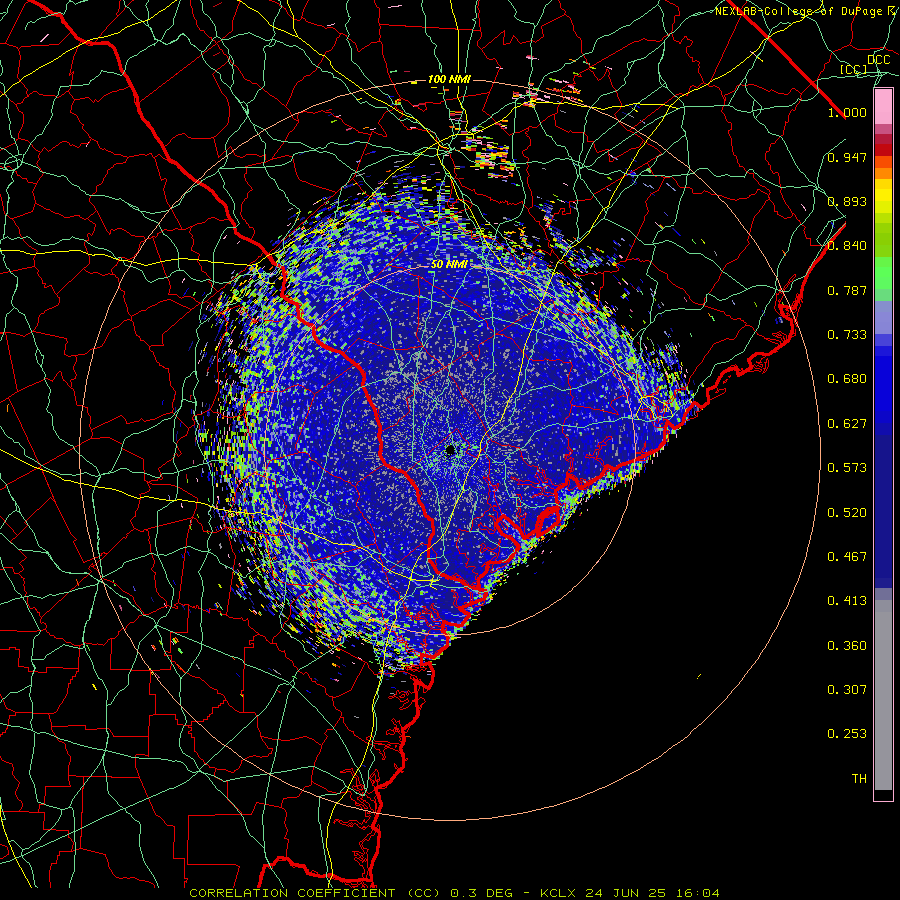Viewport: 900px width, 900px height.
Task: Pick the orange swatch on the color bar
Action: coord(883,173)
